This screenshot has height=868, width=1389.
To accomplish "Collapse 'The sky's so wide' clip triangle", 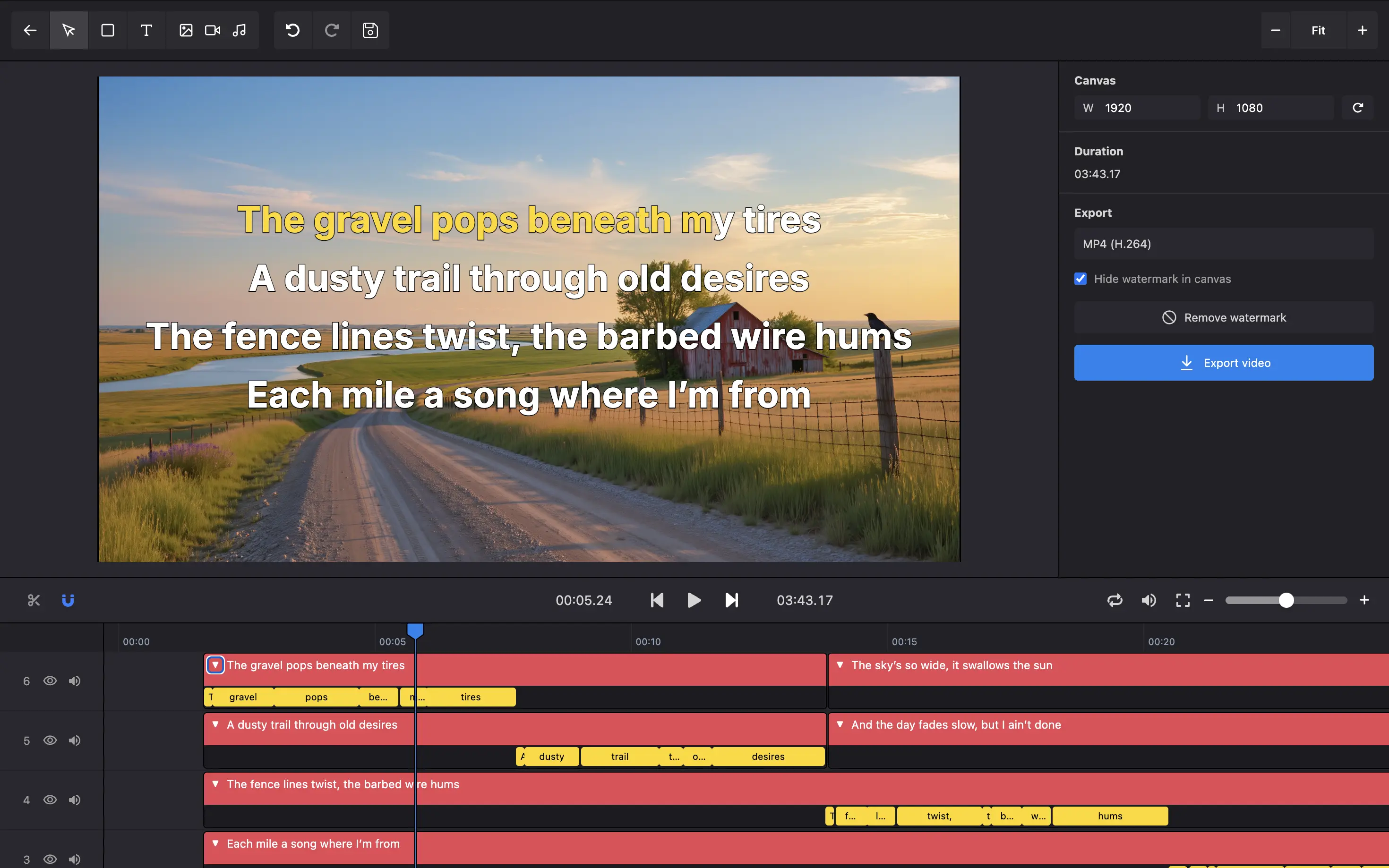I will click(840, 665).
